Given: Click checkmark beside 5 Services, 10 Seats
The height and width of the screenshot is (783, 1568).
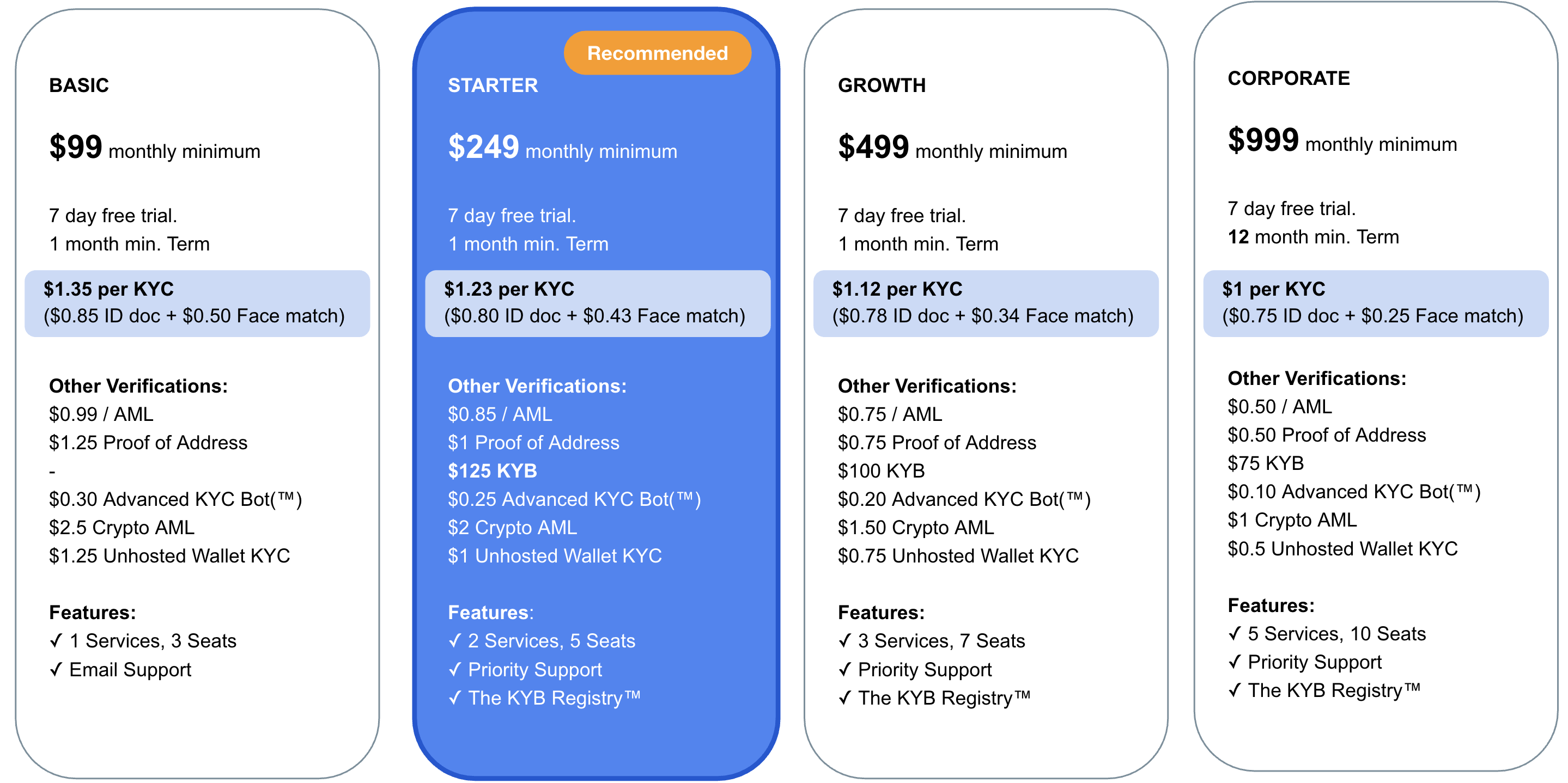Looking at the screenshot, I should (x=1235, y=633).
